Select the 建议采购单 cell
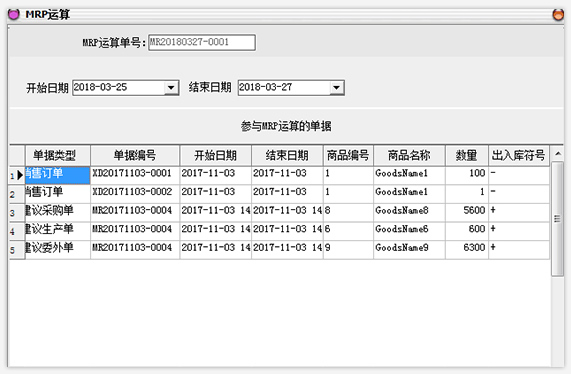The height and width of the screenshot is (374, 571). 58,213
